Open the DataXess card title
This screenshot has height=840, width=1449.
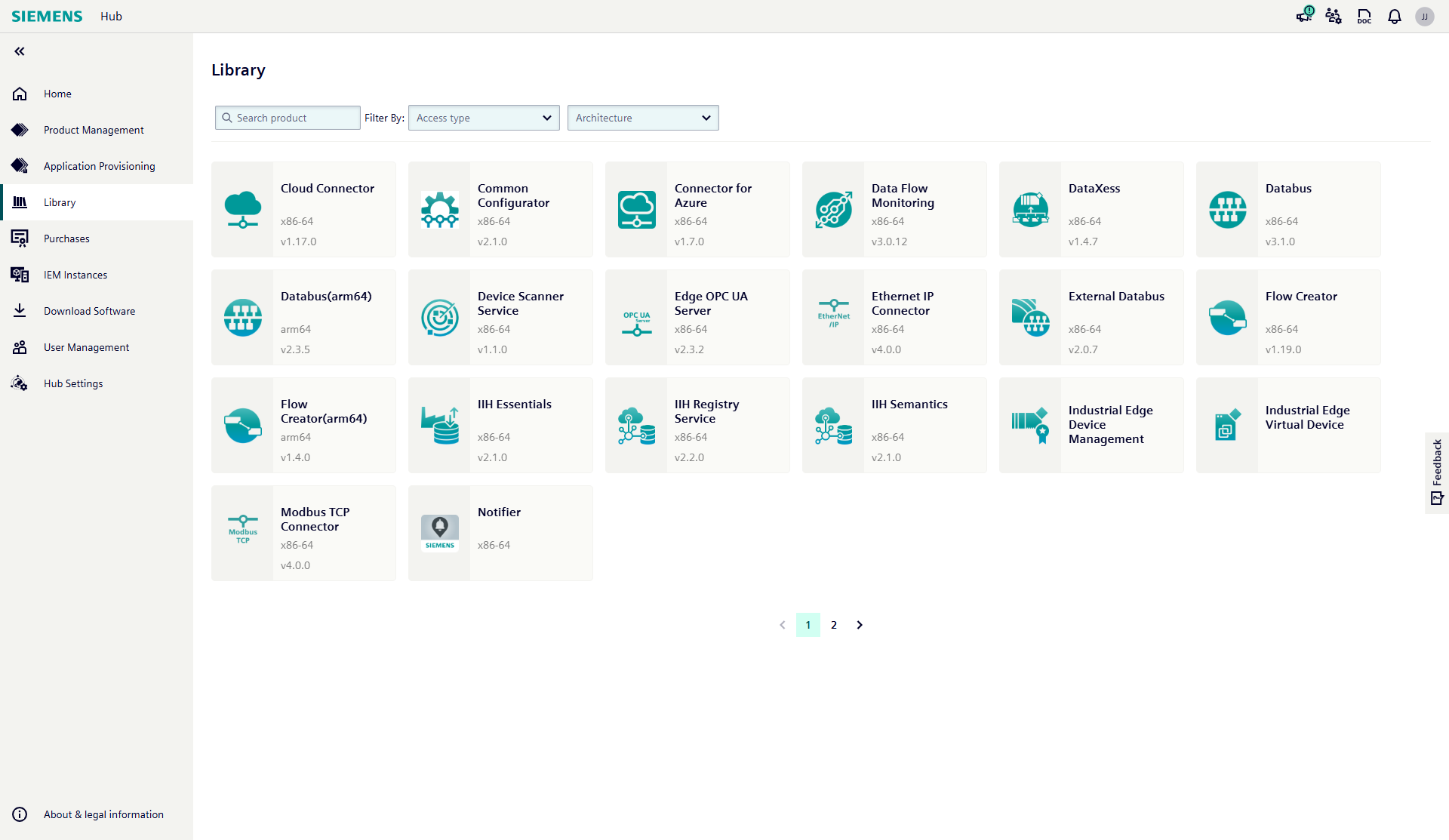click(1094, 189)
